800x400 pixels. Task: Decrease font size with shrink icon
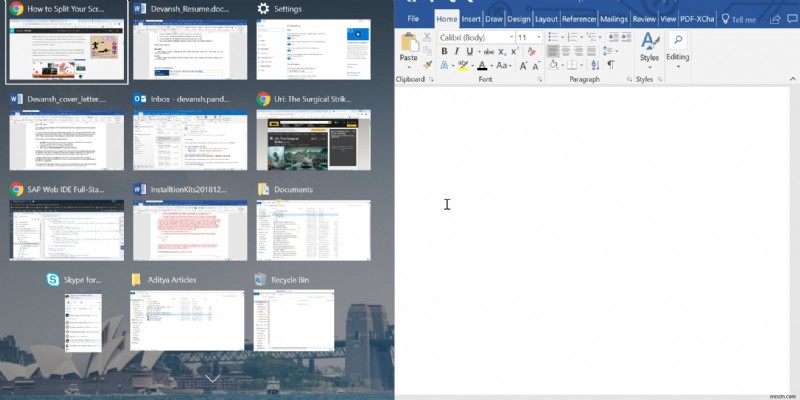tap(536, 66)
